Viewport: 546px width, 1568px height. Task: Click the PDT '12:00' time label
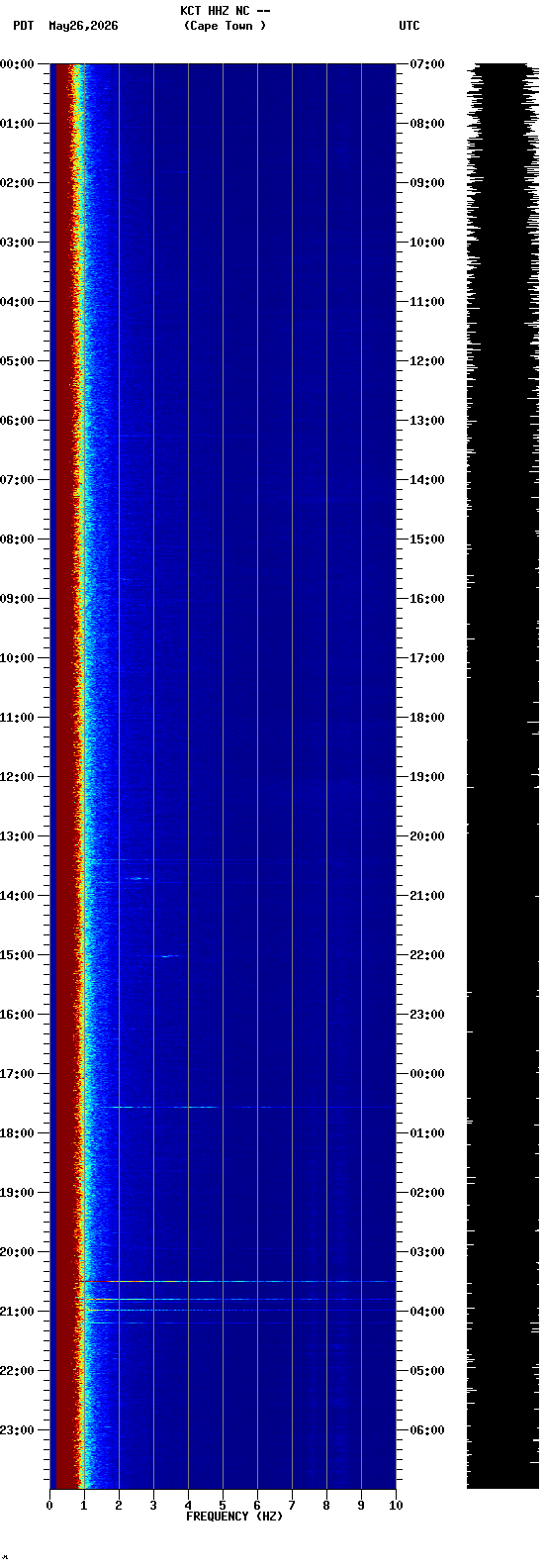pyautogui.click(x=18, y=777)
